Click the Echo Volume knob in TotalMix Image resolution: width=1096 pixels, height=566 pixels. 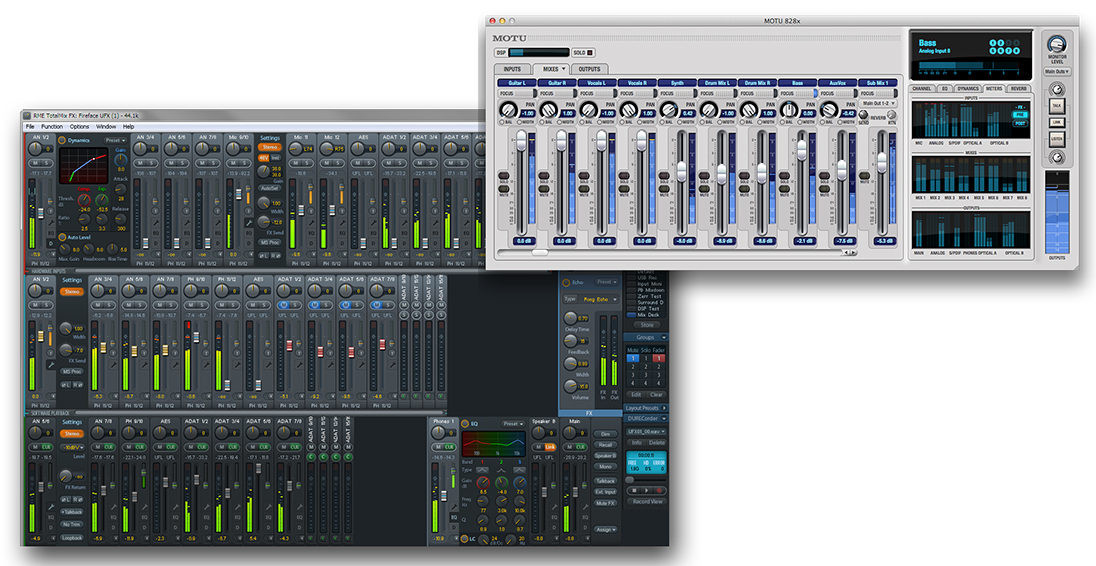pyautogui.click(x=570, y=385)
